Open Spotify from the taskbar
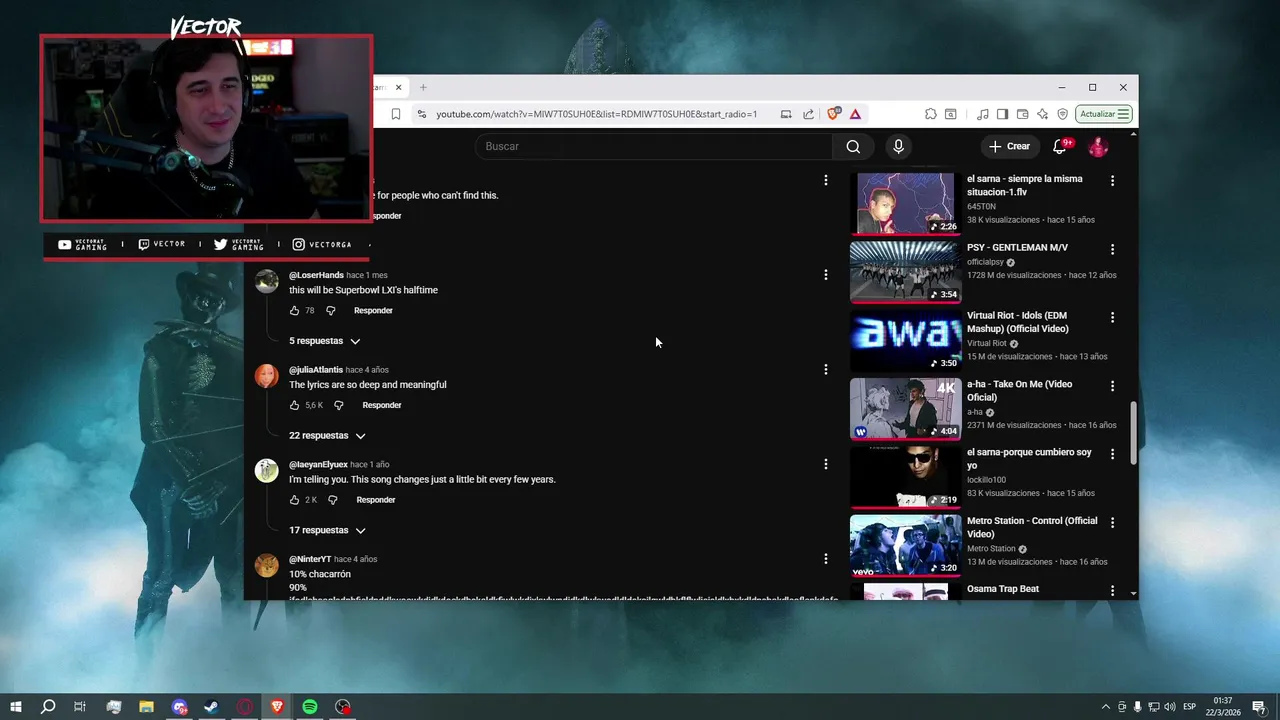This screenshot has height=720, width=1280. click(310, 707)
